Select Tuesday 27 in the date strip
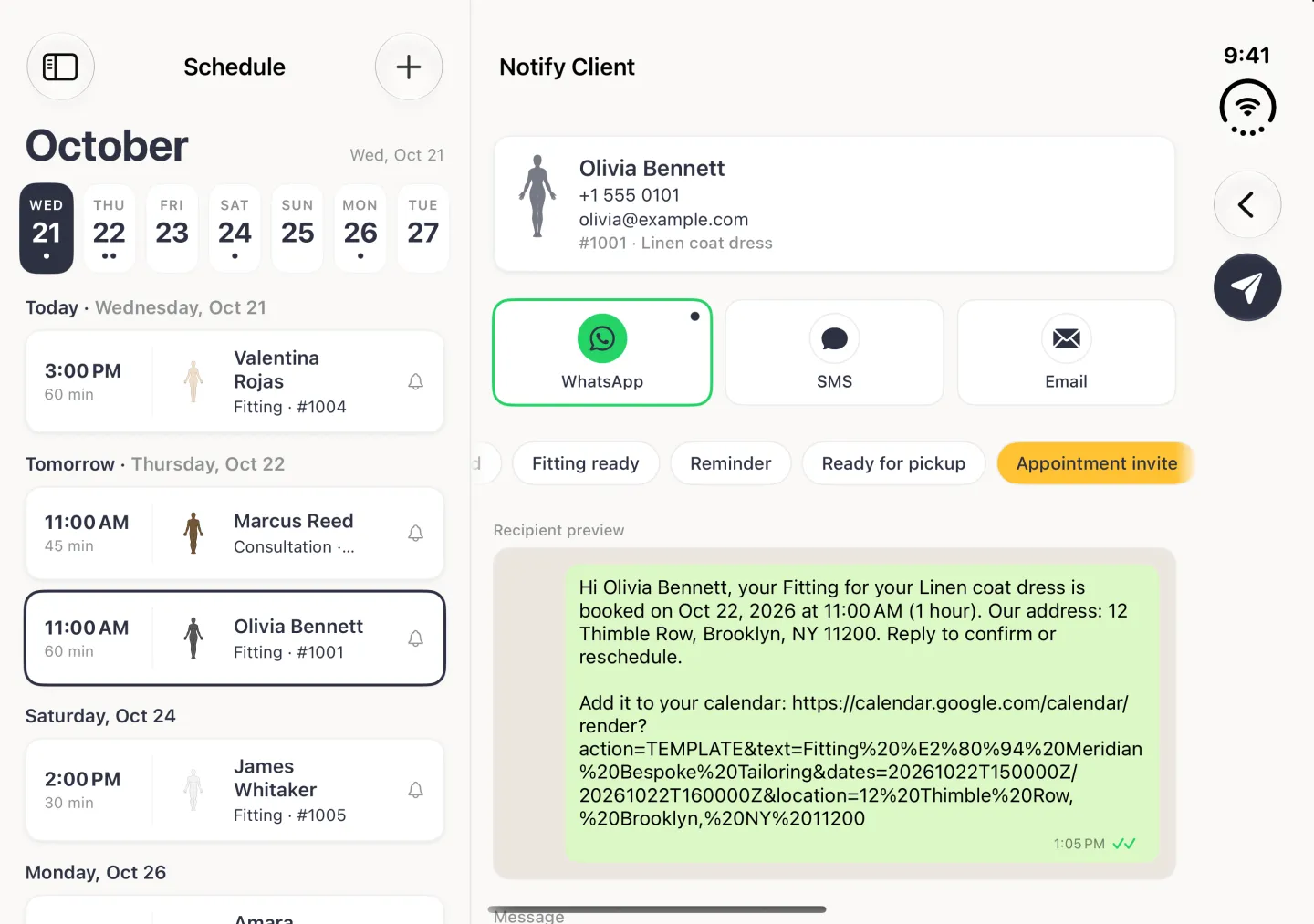Screen dimensions: 1314x924 click(x=423, y=229)
